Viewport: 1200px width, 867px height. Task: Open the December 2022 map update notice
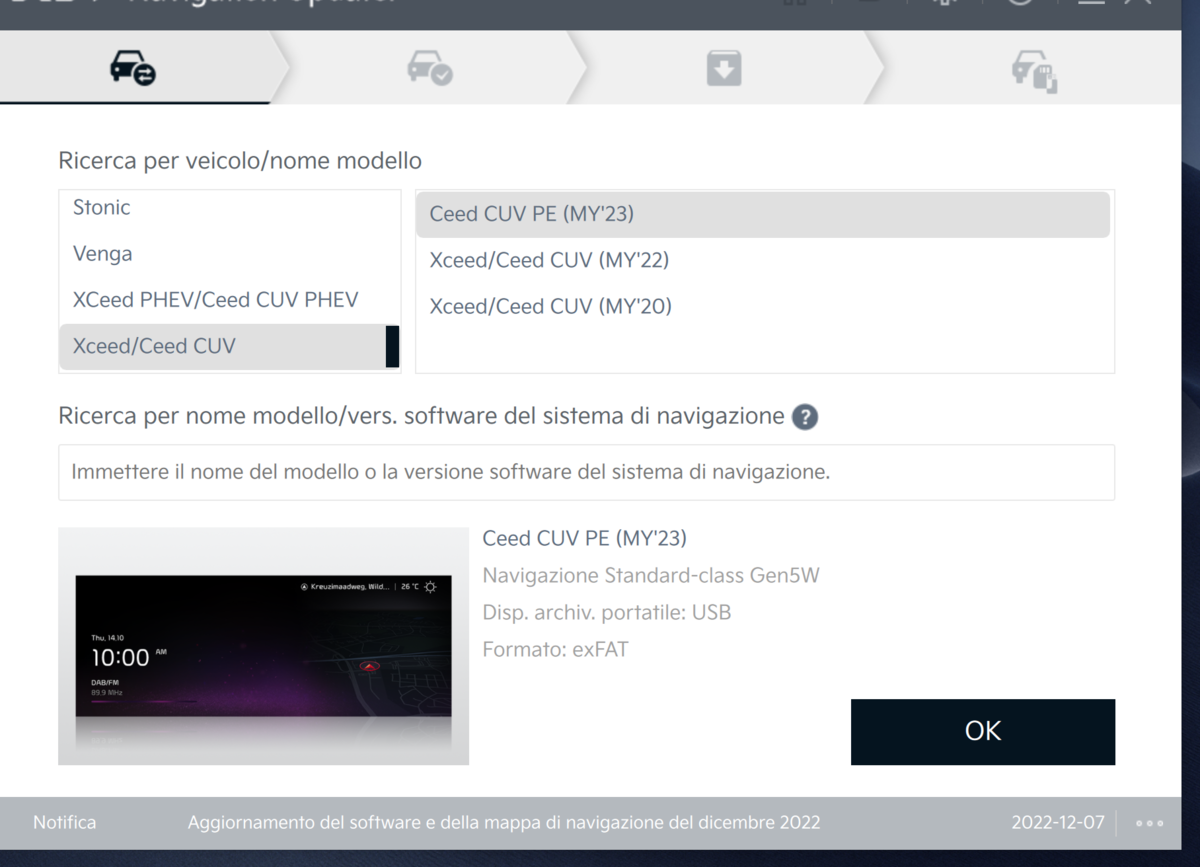coord(504,823)
